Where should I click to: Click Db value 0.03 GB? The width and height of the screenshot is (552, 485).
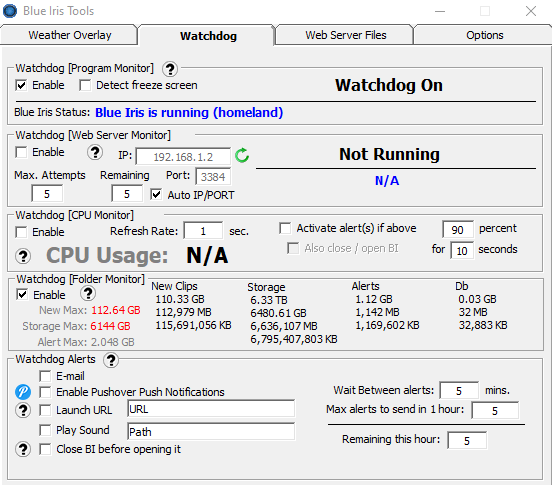click(x=477, y=299)
